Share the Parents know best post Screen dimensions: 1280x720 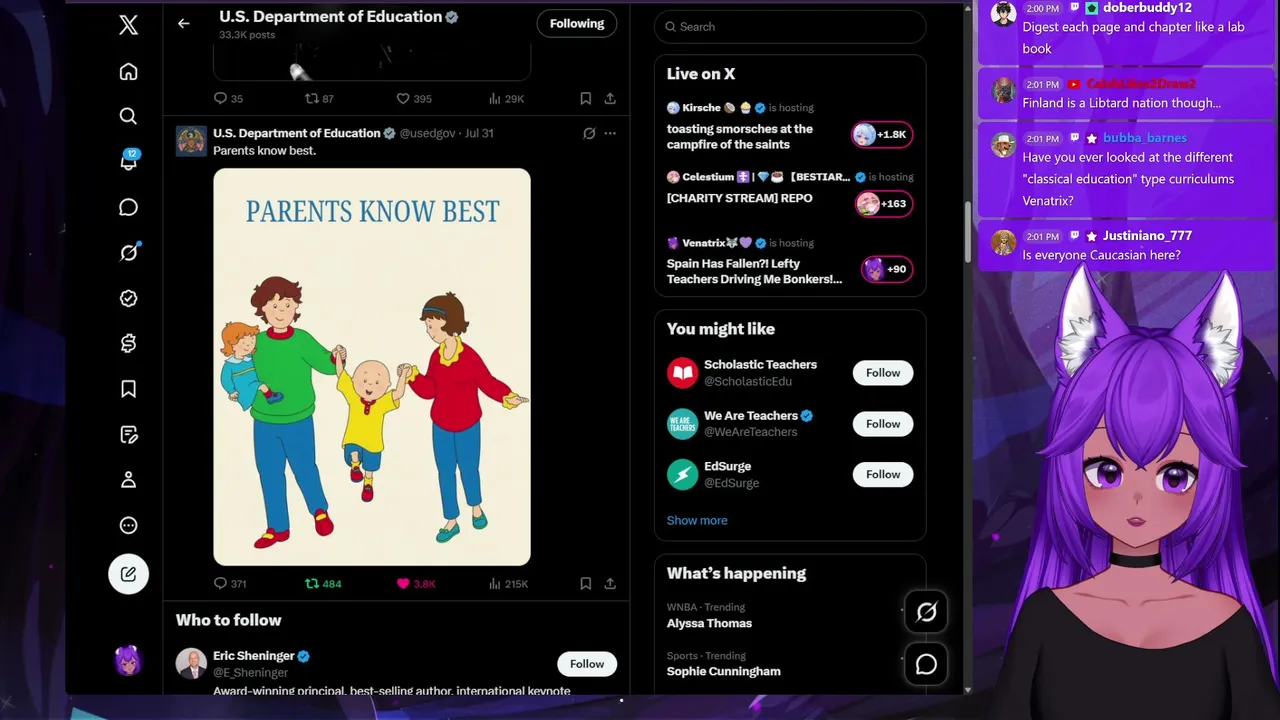coord(610,584)
